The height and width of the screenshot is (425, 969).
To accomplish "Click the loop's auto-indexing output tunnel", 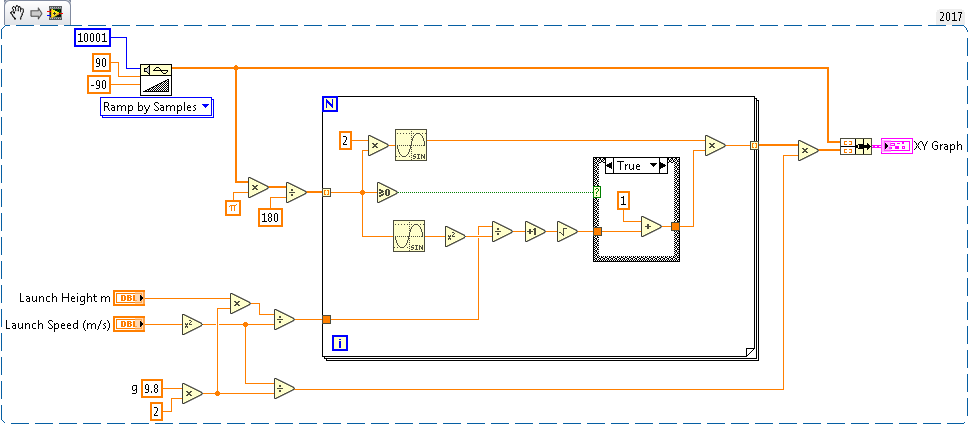I will (x=754, y=145).
